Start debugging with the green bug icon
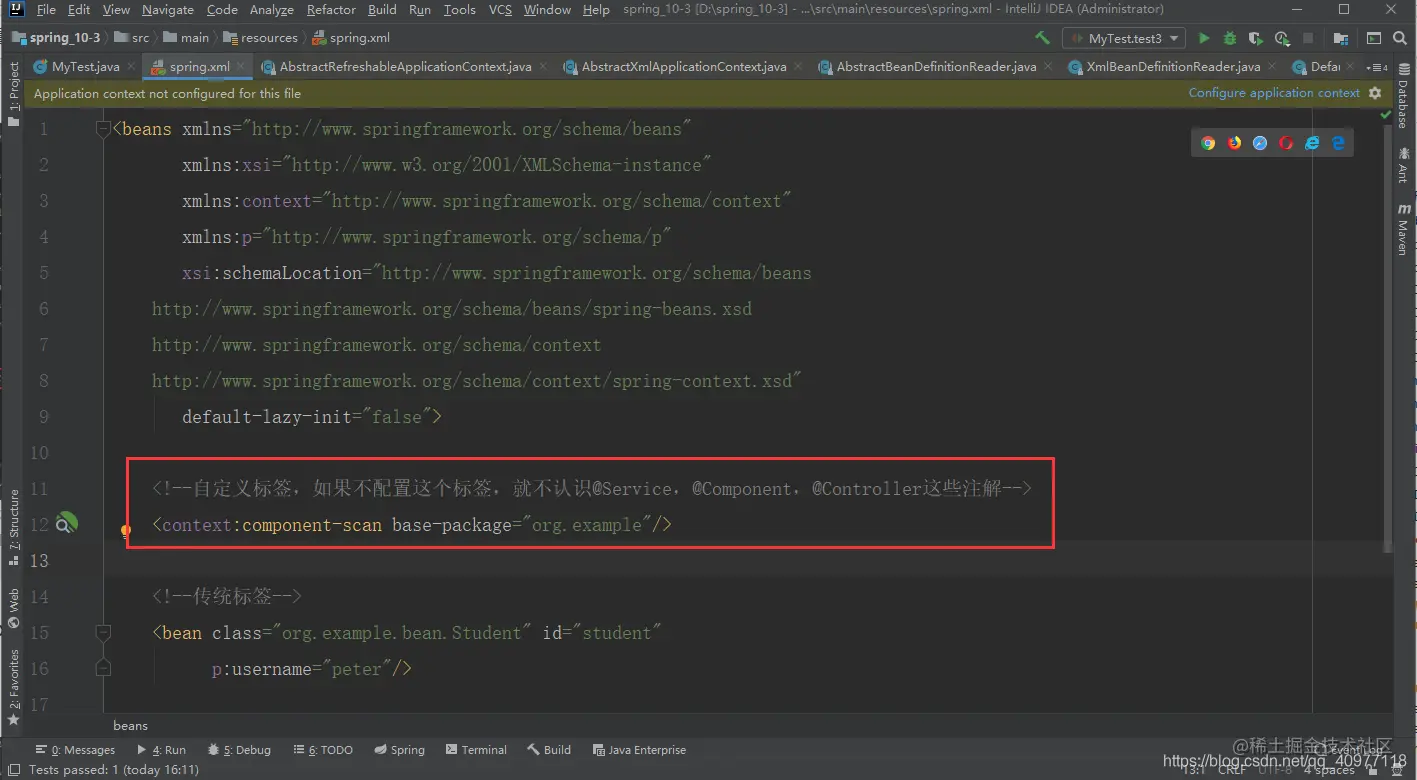The image size is (1417, 780). coord(1230,38)
